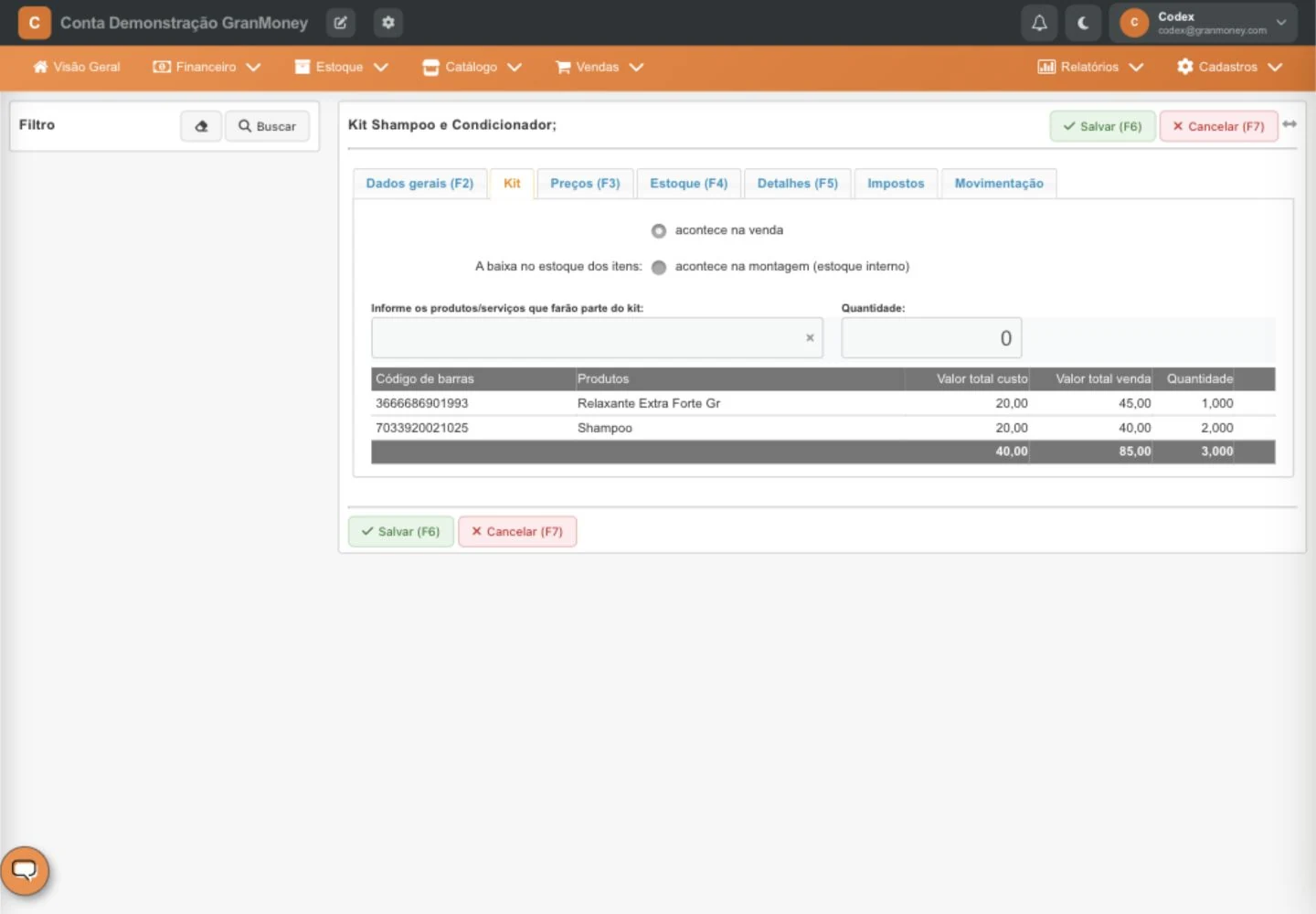The height and width of the screenshot is (914, 1316).
Task: Select the Kit tab
Action: pyautogui.click(x=512, y=184)
